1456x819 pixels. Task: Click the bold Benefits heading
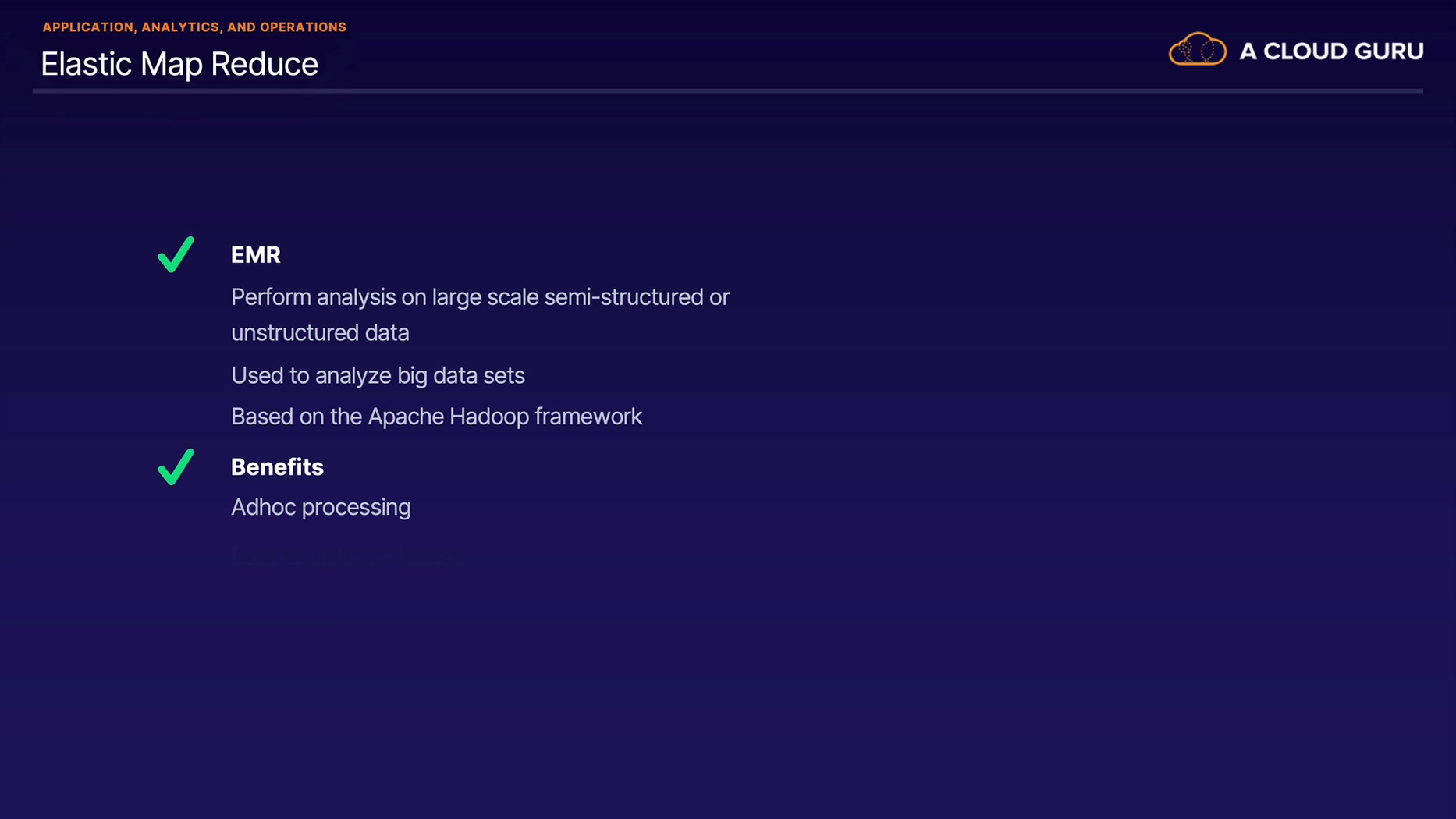pos(277,467)
